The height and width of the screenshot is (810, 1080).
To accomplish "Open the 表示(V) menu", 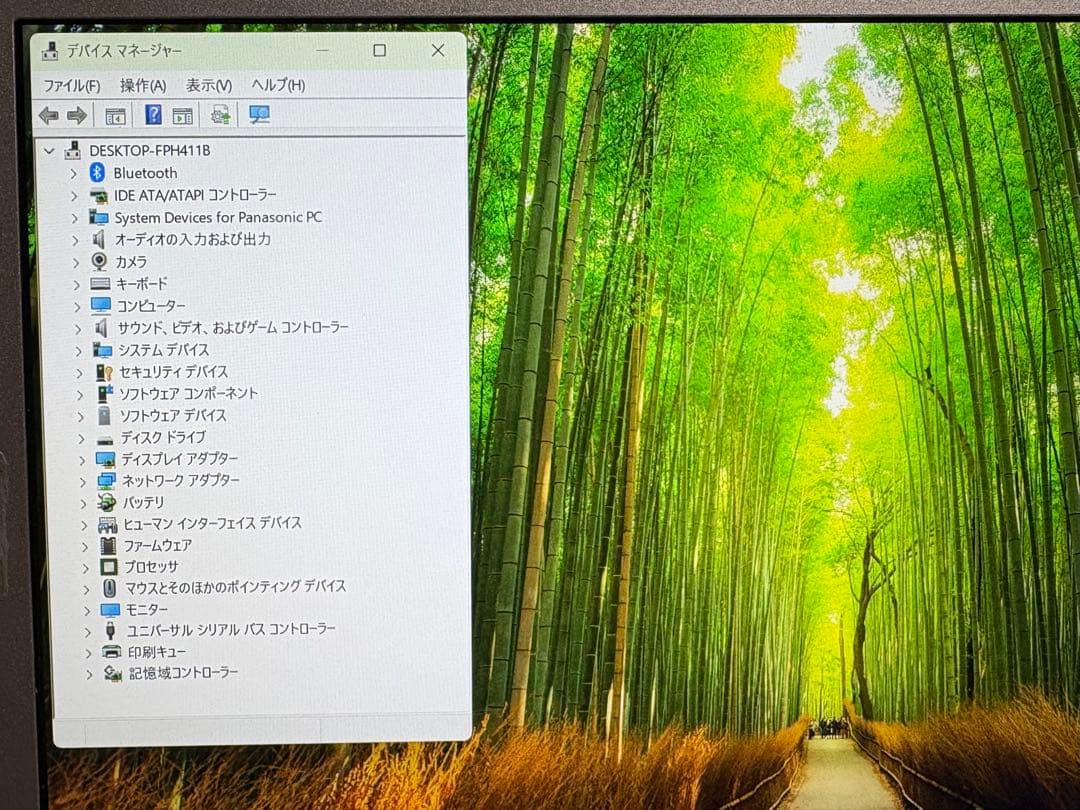I will [x=208, y=86].
